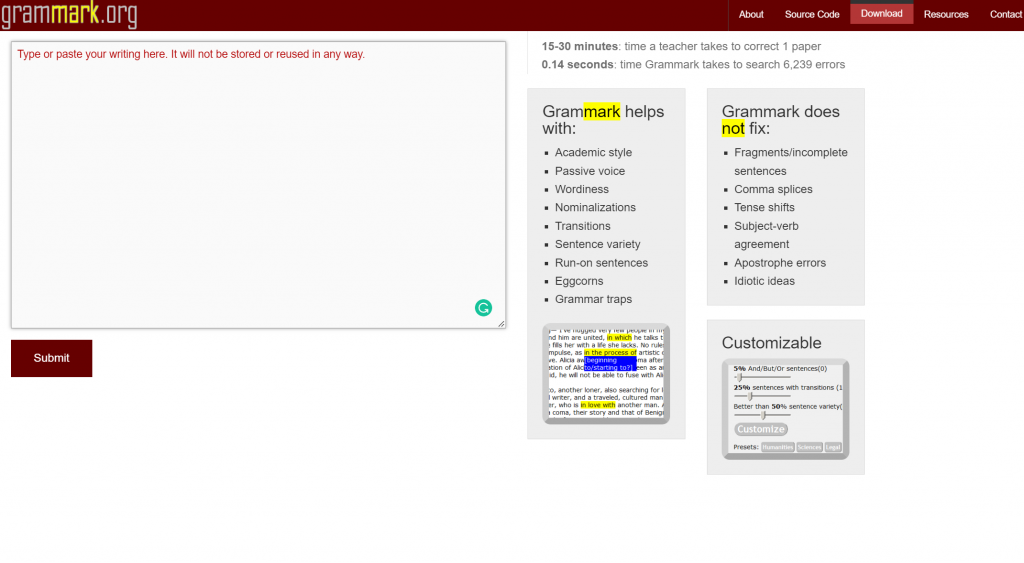Open the Resources menu item
The image size is (1024, 563).
click(x=946, y=14)
